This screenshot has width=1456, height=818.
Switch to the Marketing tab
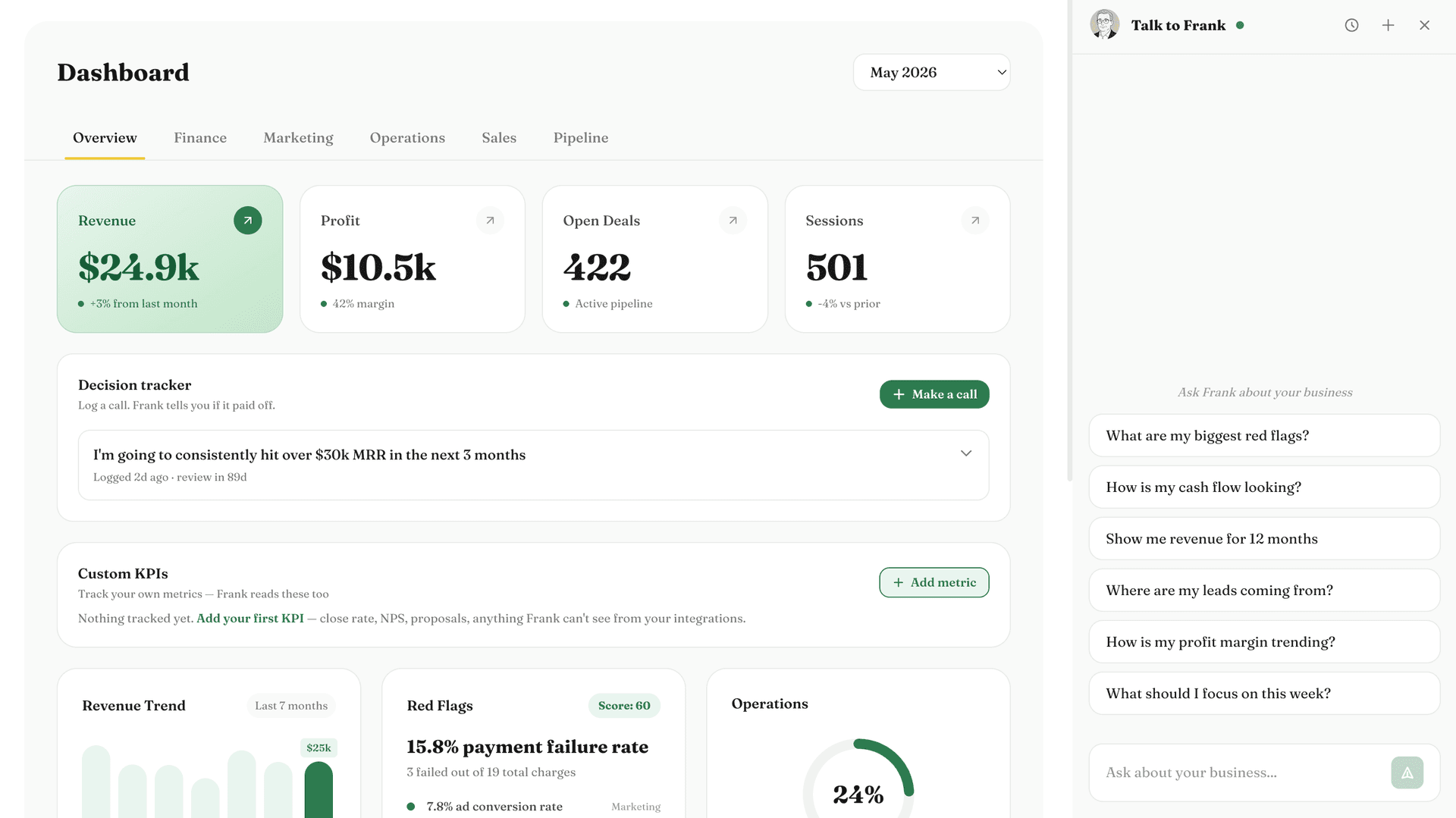click(x=298, y=138)
